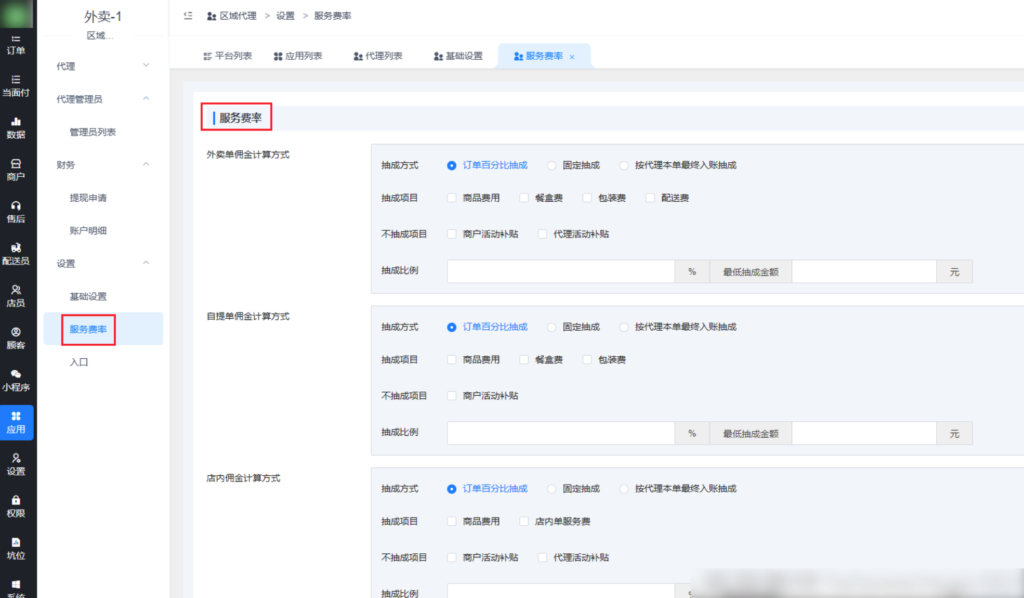The width and height of the screenshot is (1024, 598).
Task: Open the 订单 (Orders) sidebar icon
Action: click(16, 44)
